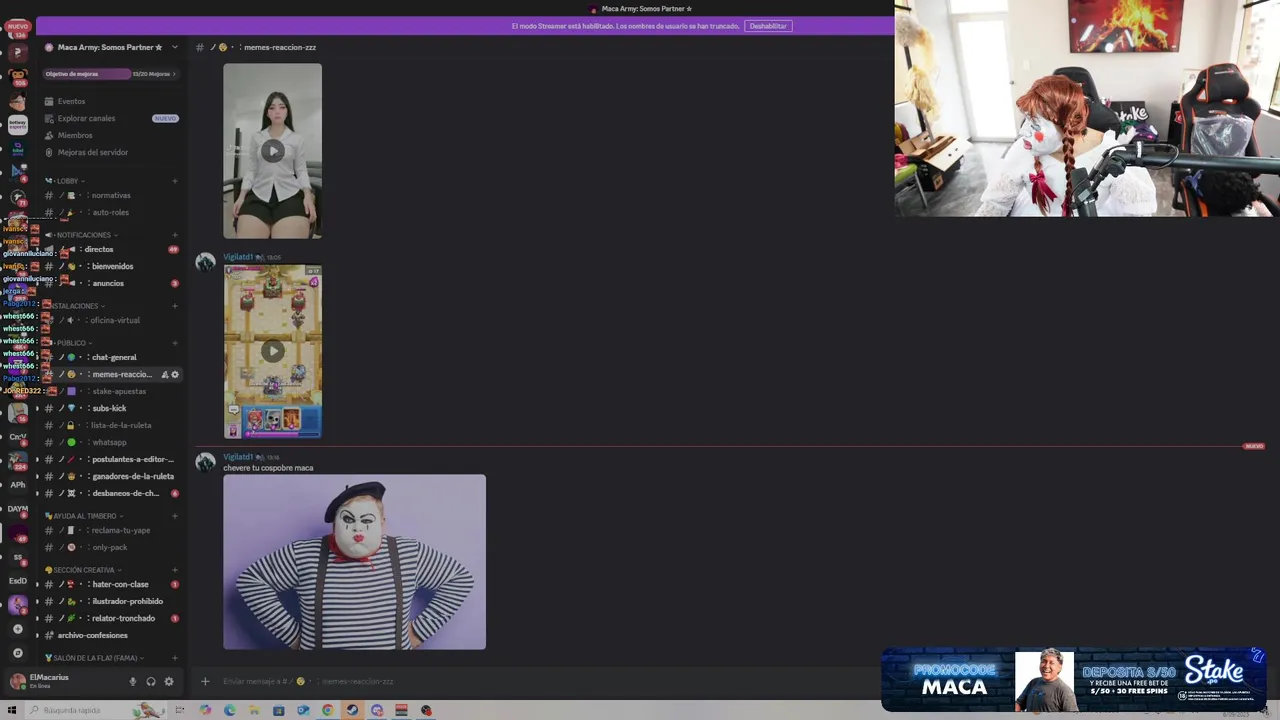
Task: Collapse the SALÓN DE LA FLA category
Action: click(x=94, y=658)
